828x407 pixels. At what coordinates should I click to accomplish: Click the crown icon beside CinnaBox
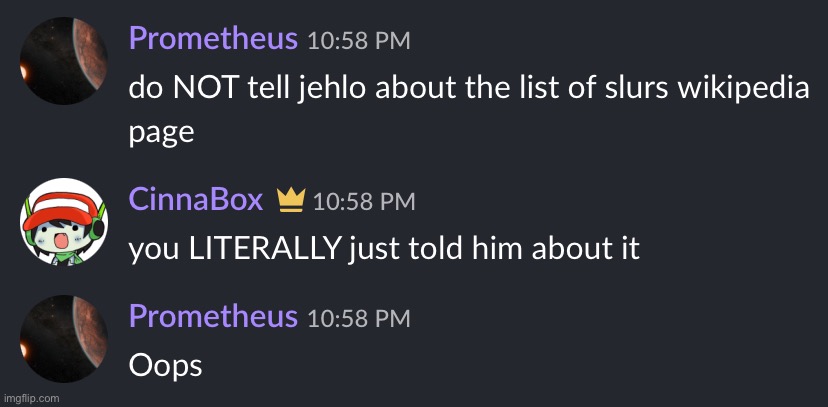291,201
